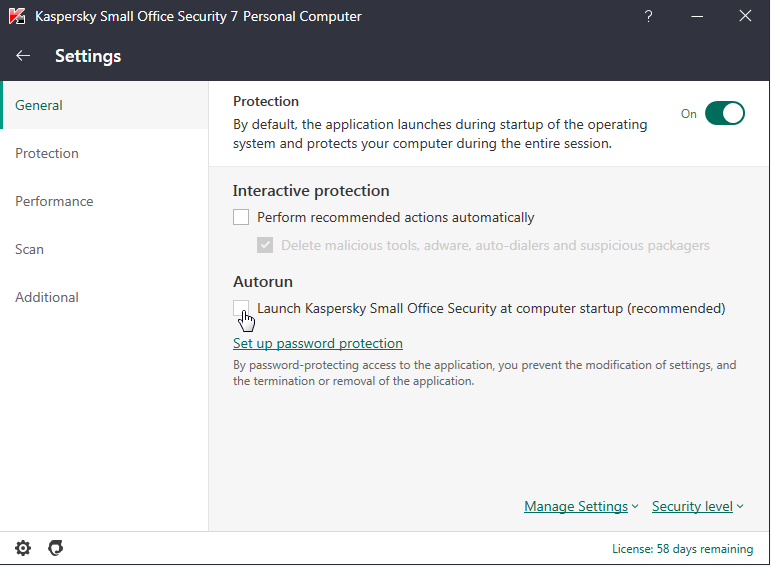Expand the Manage Settings dropdown
The width and height of the screenshot is (771, 567).
[x=580, y=506]
